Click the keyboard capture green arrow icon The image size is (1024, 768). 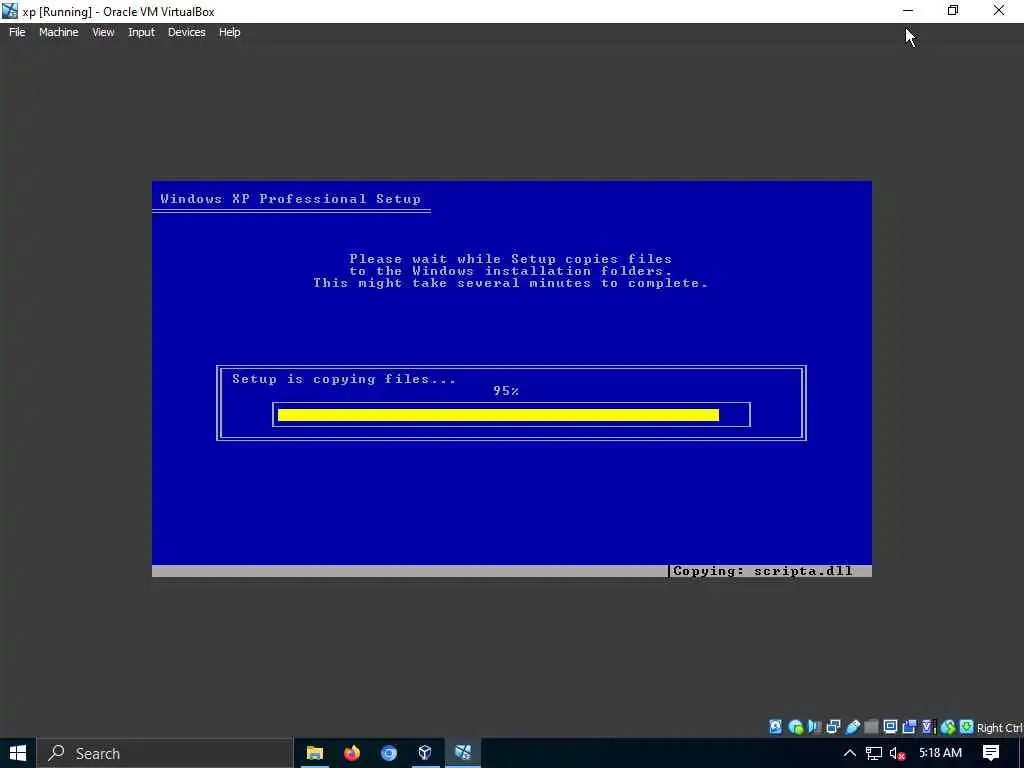tap(967, 727)
